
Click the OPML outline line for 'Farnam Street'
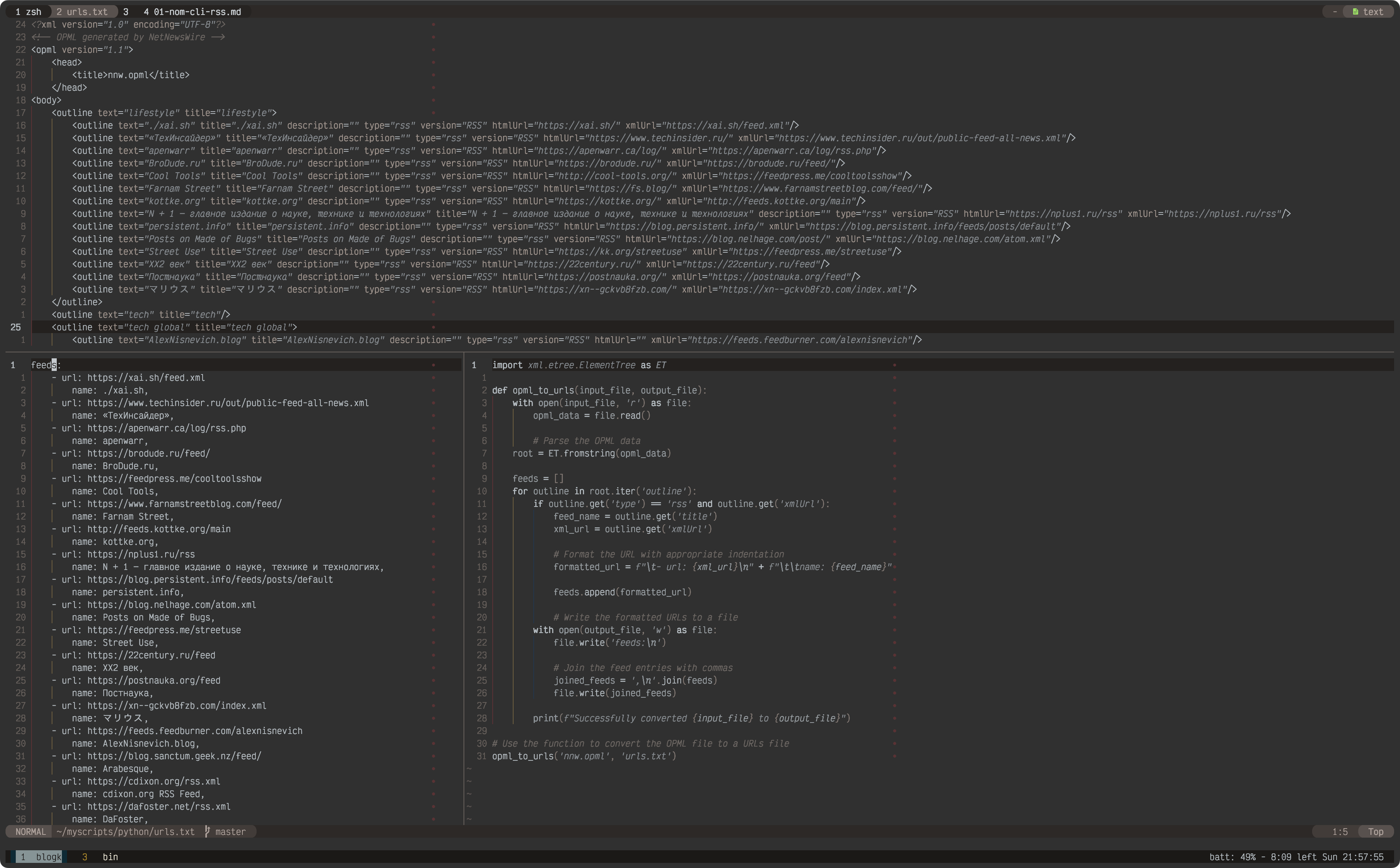coord(502,188)
